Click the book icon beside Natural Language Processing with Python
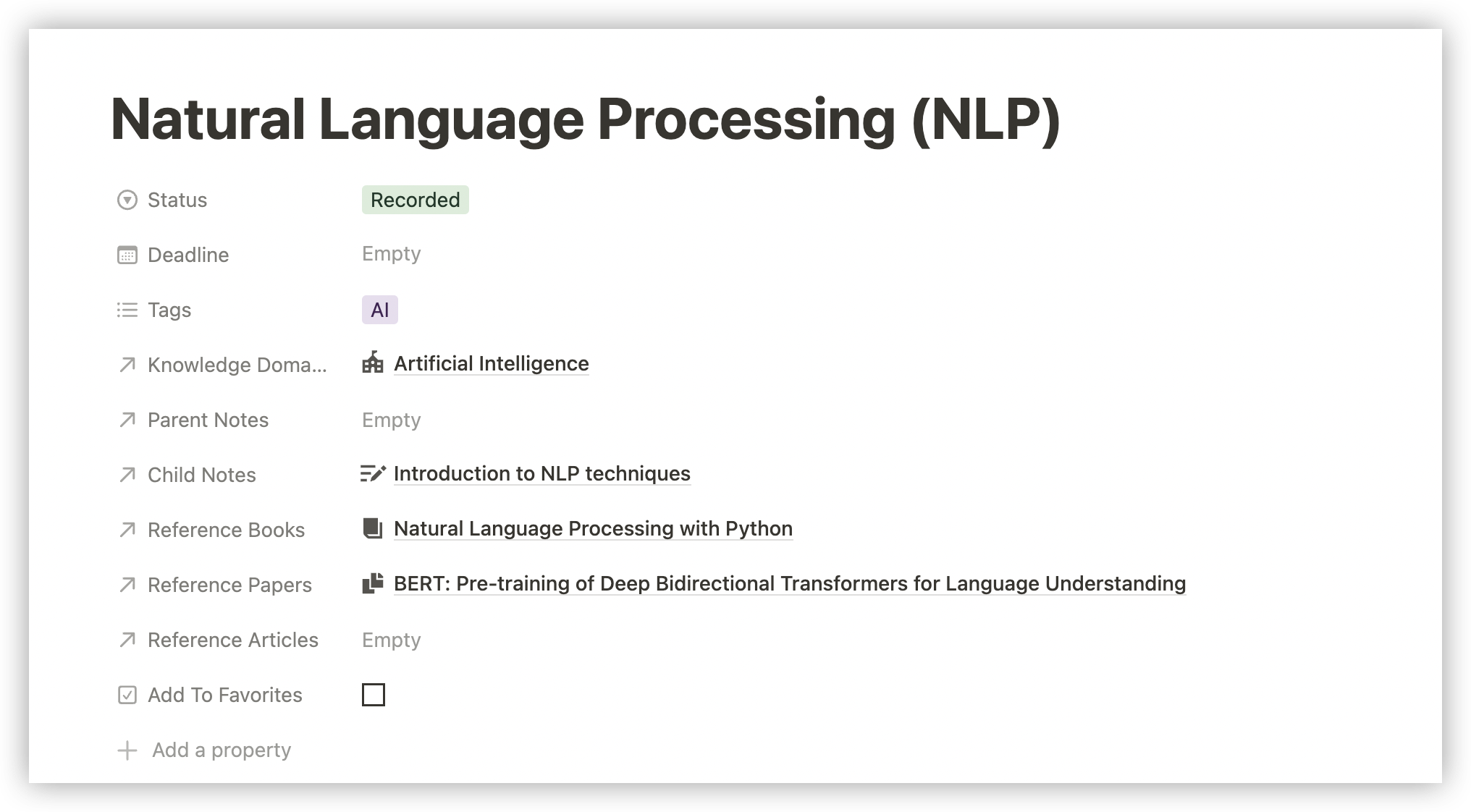 (x=373, y=528)
